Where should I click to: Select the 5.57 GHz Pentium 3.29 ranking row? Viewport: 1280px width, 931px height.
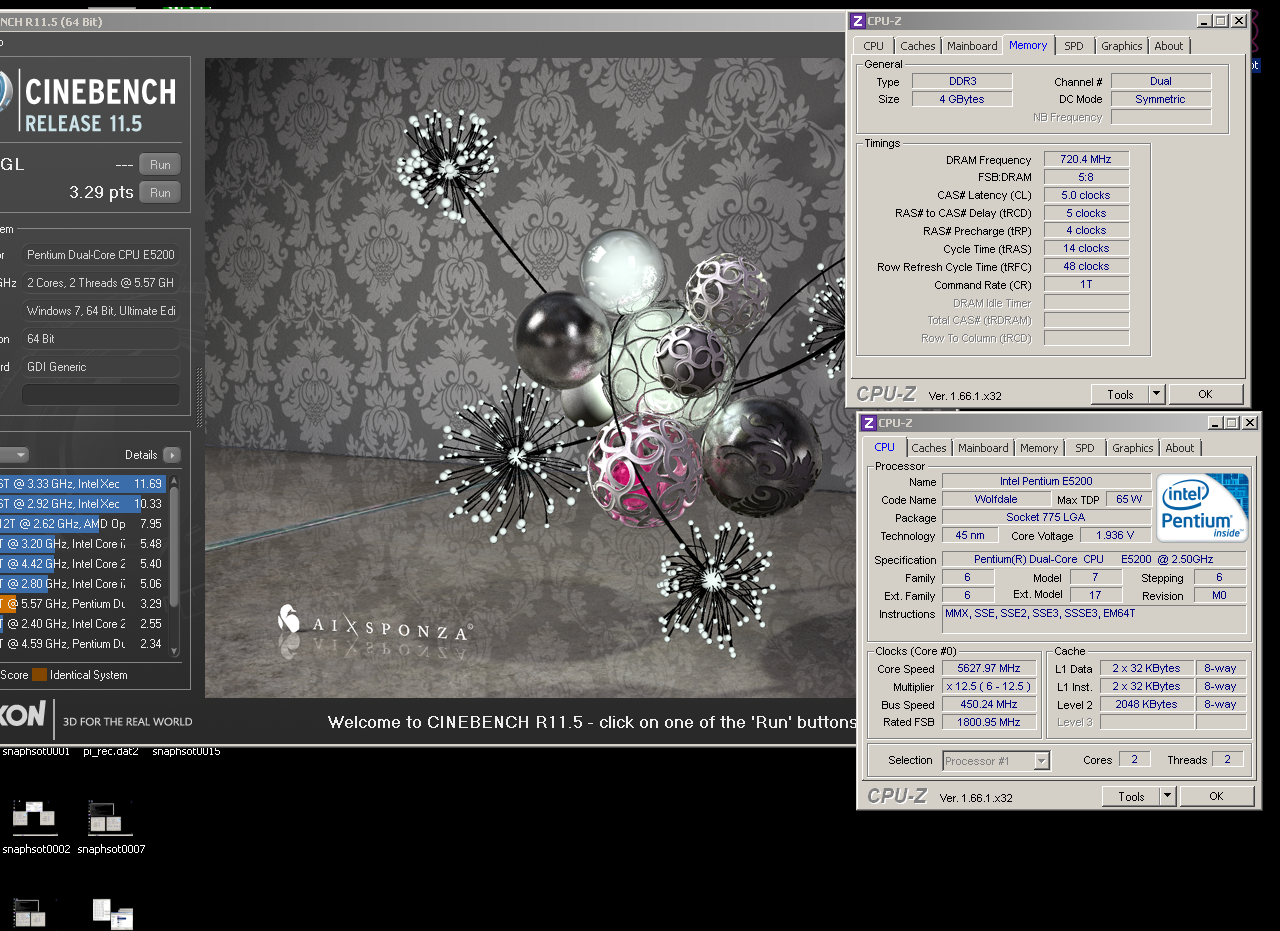coord(83,604)
